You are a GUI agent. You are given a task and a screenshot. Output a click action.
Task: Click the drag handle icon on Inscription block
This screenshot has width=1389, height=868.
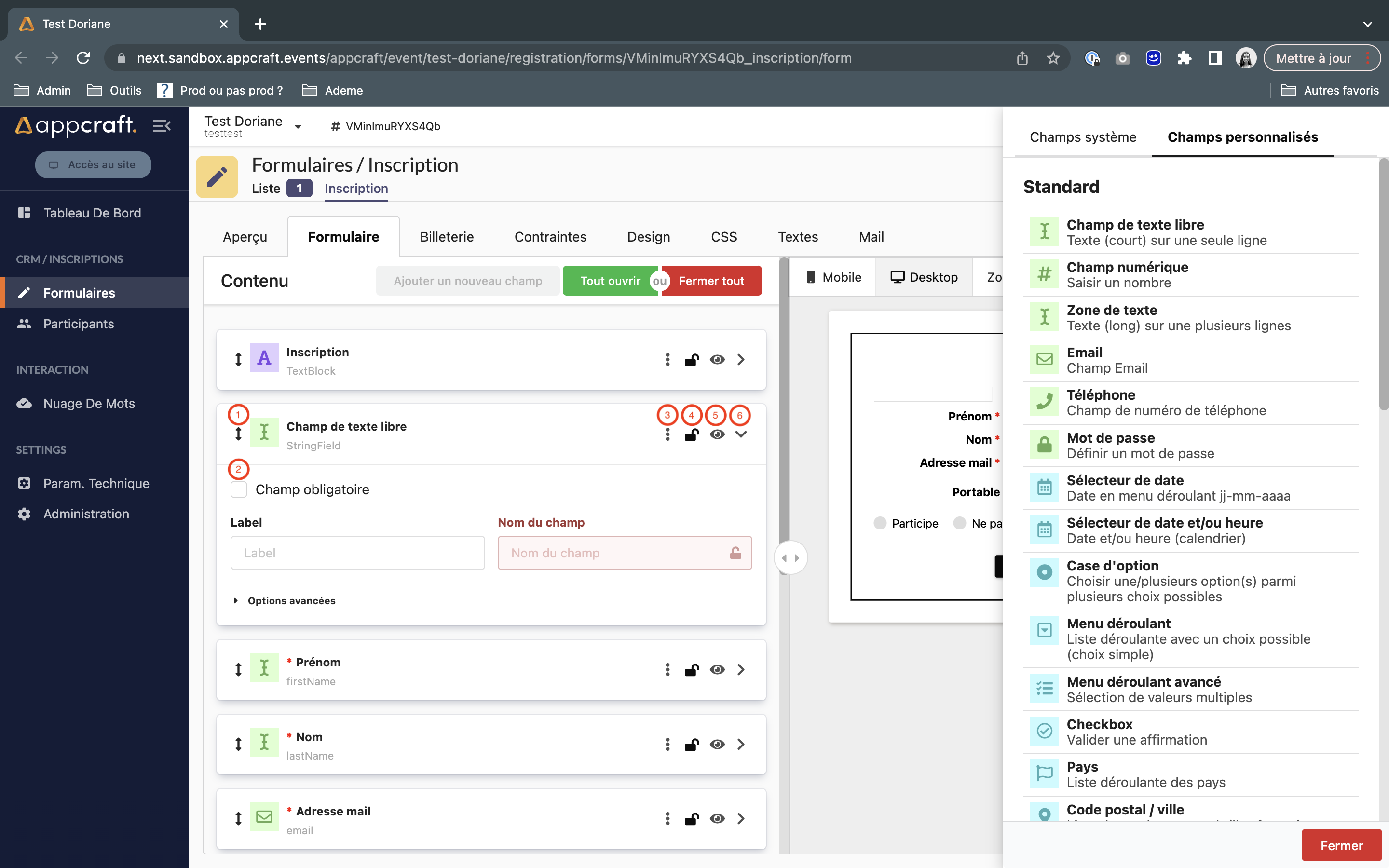tap(237, 359)
